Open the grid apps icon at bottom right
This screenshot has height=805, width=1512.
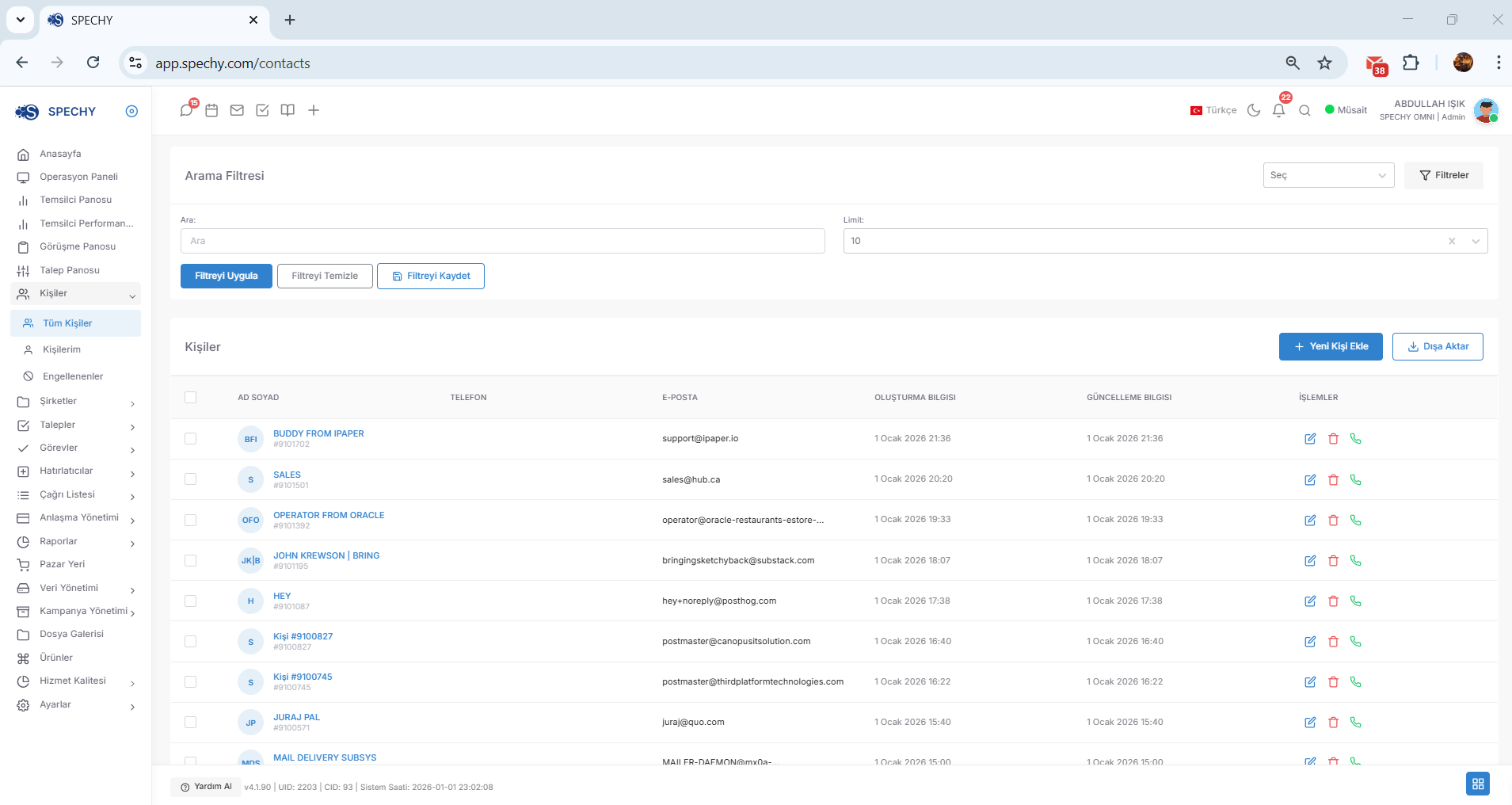point(1478,784)
